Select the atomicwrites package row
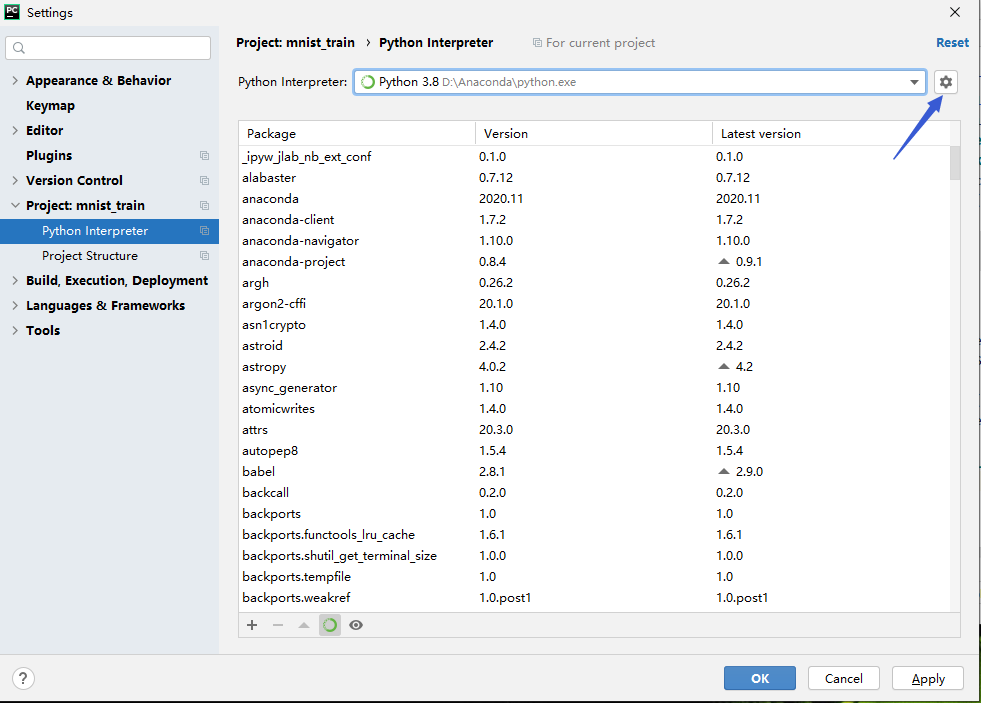The width and height of the screenshot is (981, 703). click(594, 408)
